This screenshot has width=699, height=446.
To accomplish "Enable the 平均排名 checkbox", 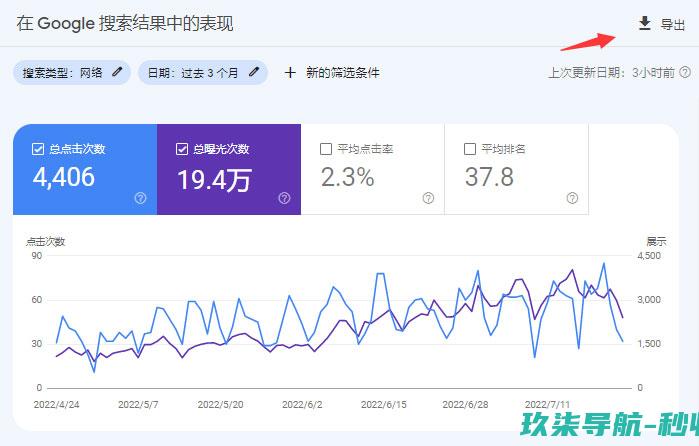I will (x=470, y=149).
